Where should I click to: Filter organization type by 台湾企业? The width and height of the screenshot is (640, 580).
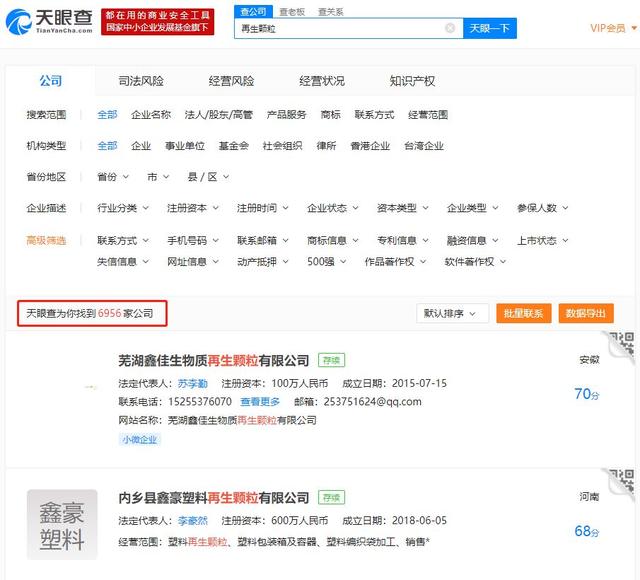pos(424,146)
